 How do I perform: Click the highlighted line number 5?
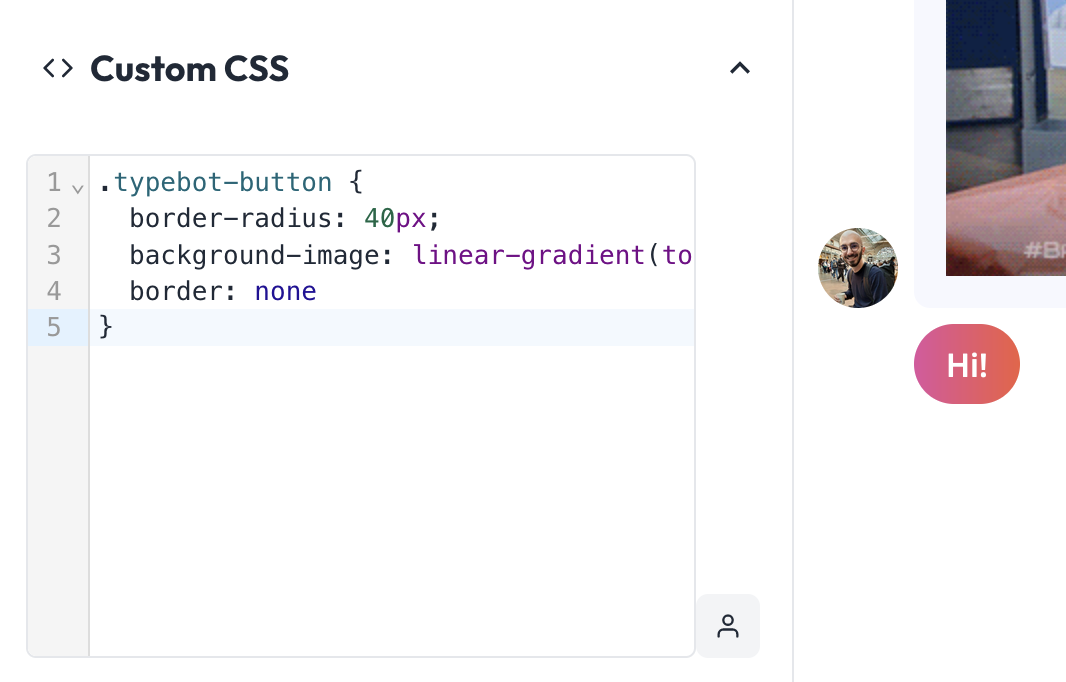[54, 327]
